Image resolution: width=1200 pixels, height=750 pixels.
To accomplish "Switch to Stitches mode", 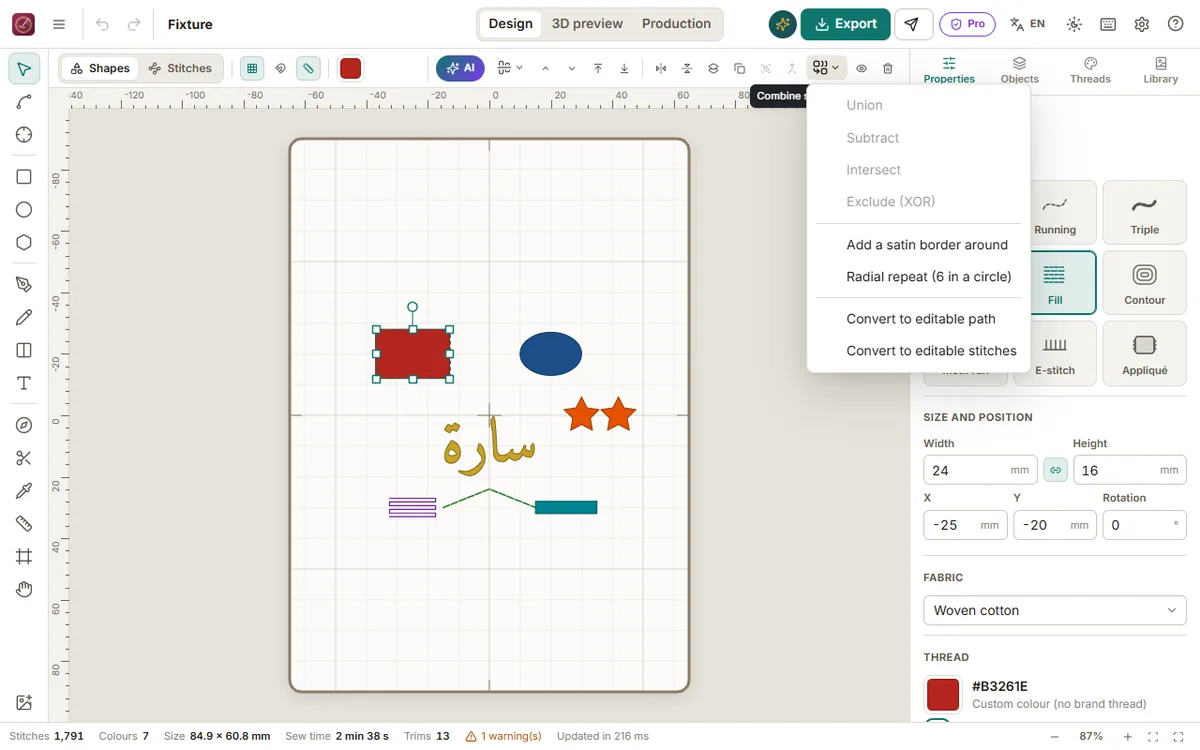I will [x=180, y=68].
